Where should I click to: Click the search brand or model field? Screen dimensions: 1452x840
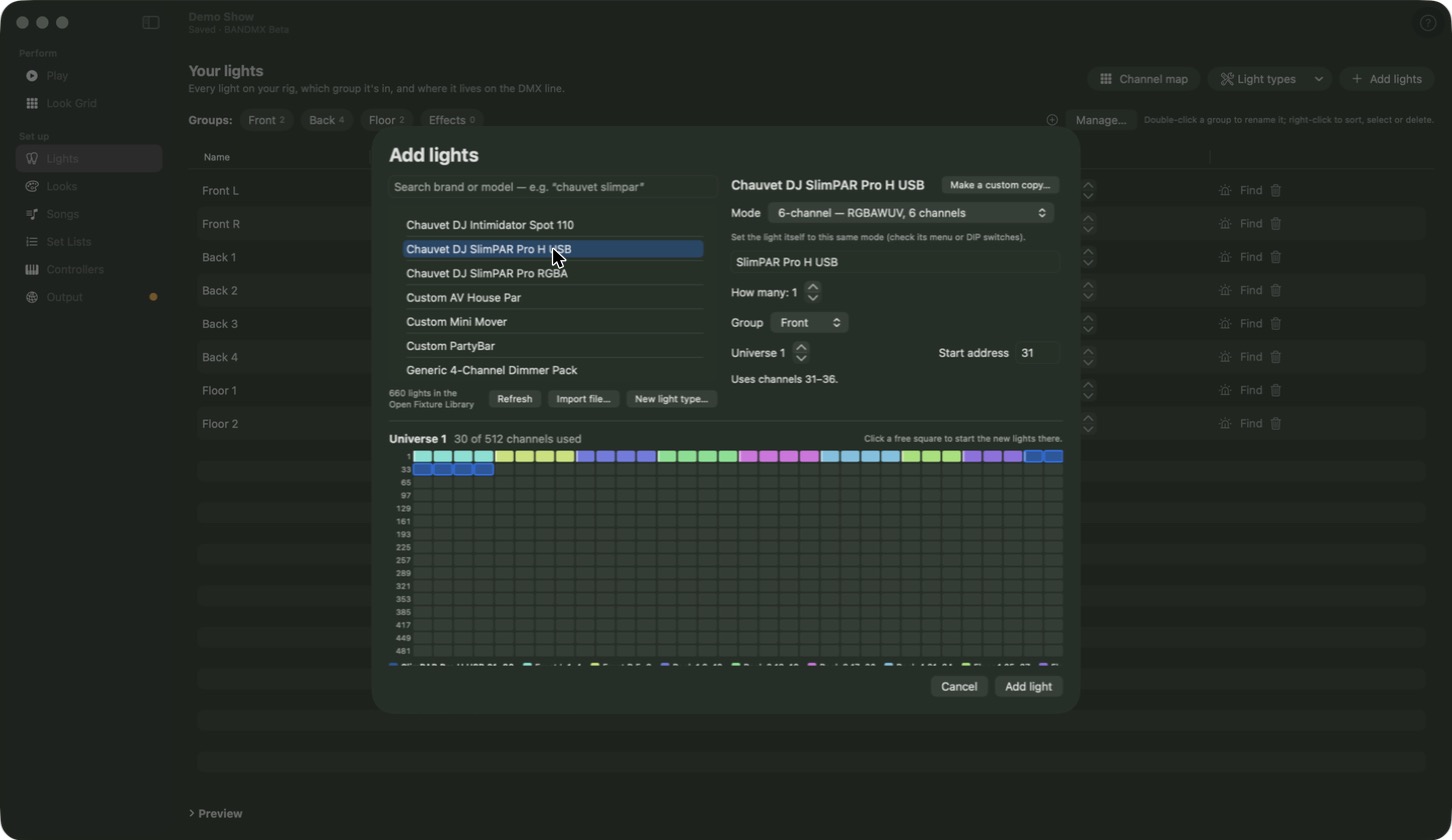tap(553, 187)
